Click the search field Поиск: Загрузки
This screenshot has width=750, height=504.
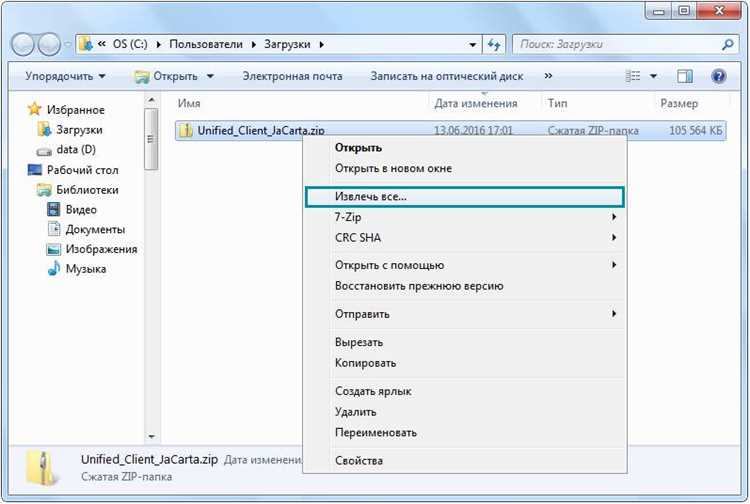pos(617,45)
